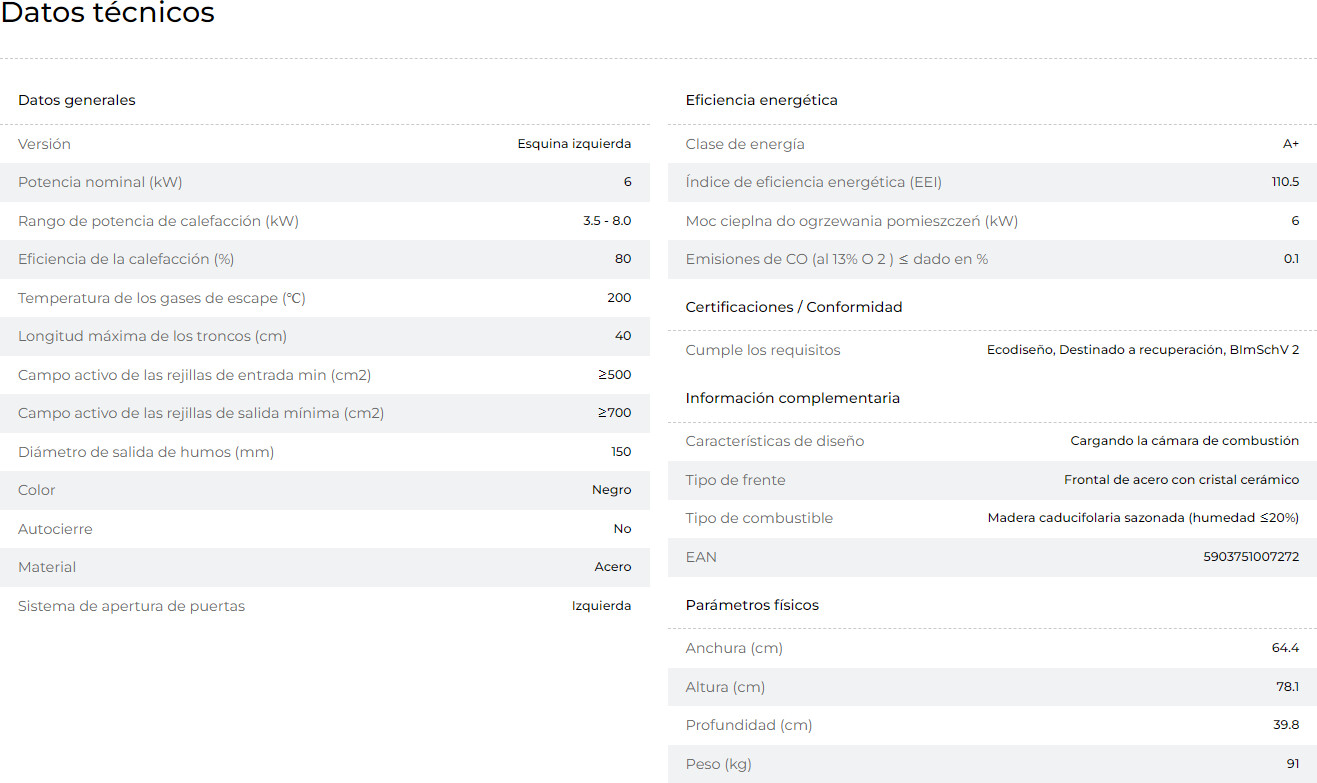The height and width of the screenshot is (783, 1317).
Task: Click the "Datos técnicos" heading
Action: pyautogui.click(x=107, y=14)
